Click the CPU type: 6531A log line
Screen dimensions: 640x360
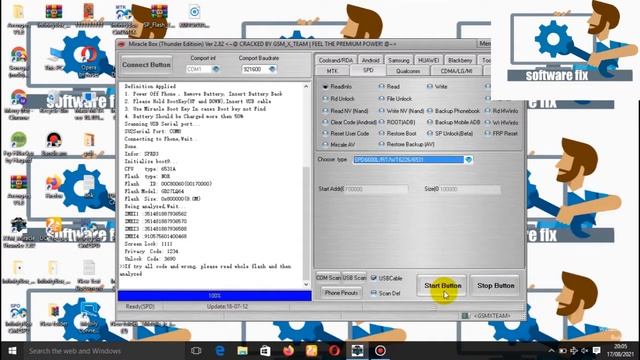(150, 169)
